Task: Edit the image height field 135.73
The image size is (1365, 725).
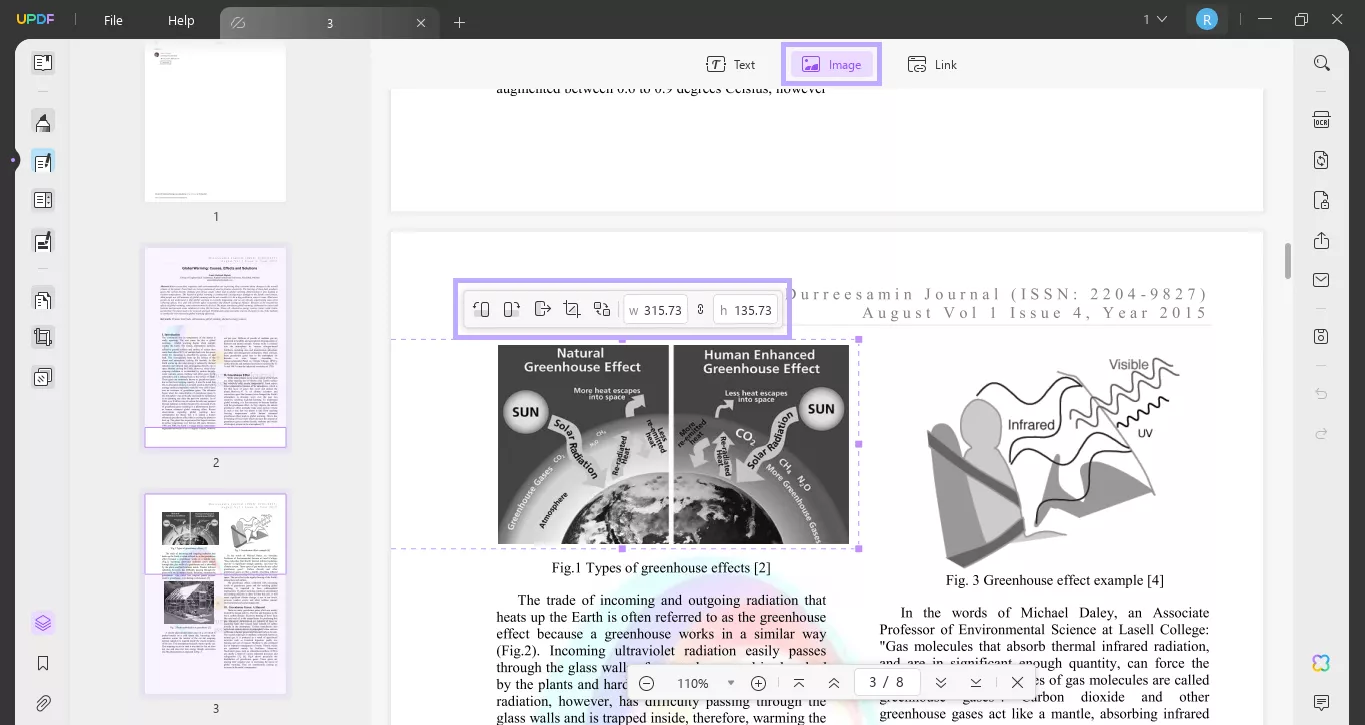Action: [x=746, y=310]
